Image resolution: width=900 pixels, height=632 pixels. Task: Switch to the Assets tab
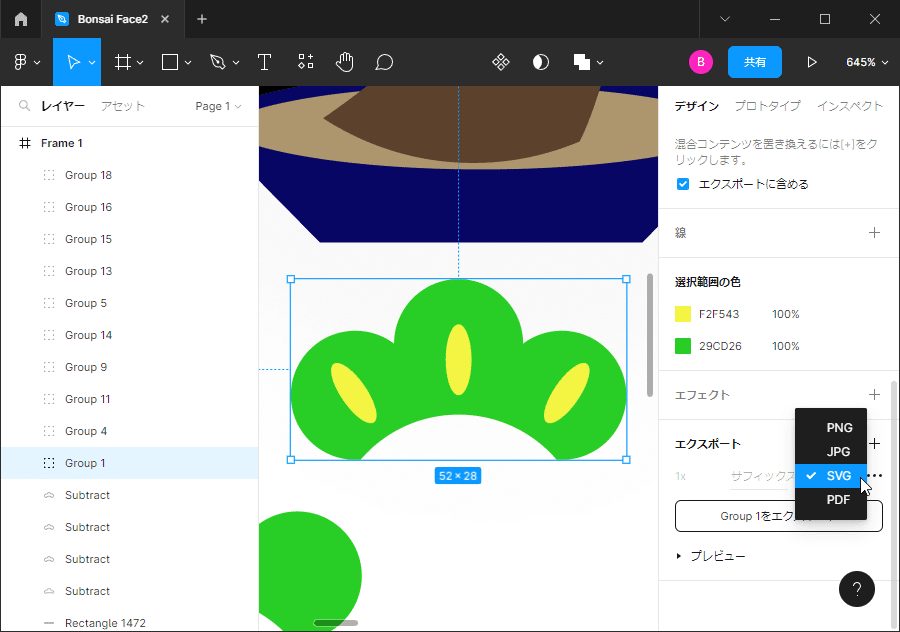pos(123,106)
